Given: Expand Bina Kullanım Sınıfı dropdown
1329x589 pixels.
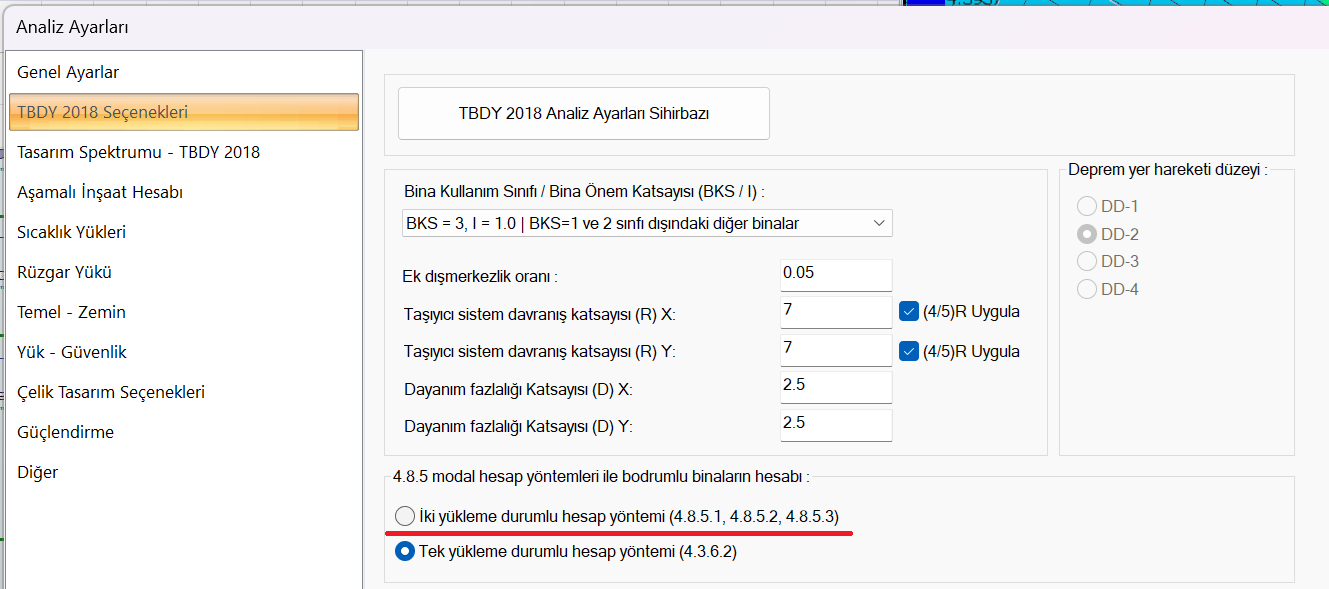Looking at the screenshot, I should [647, 223].
